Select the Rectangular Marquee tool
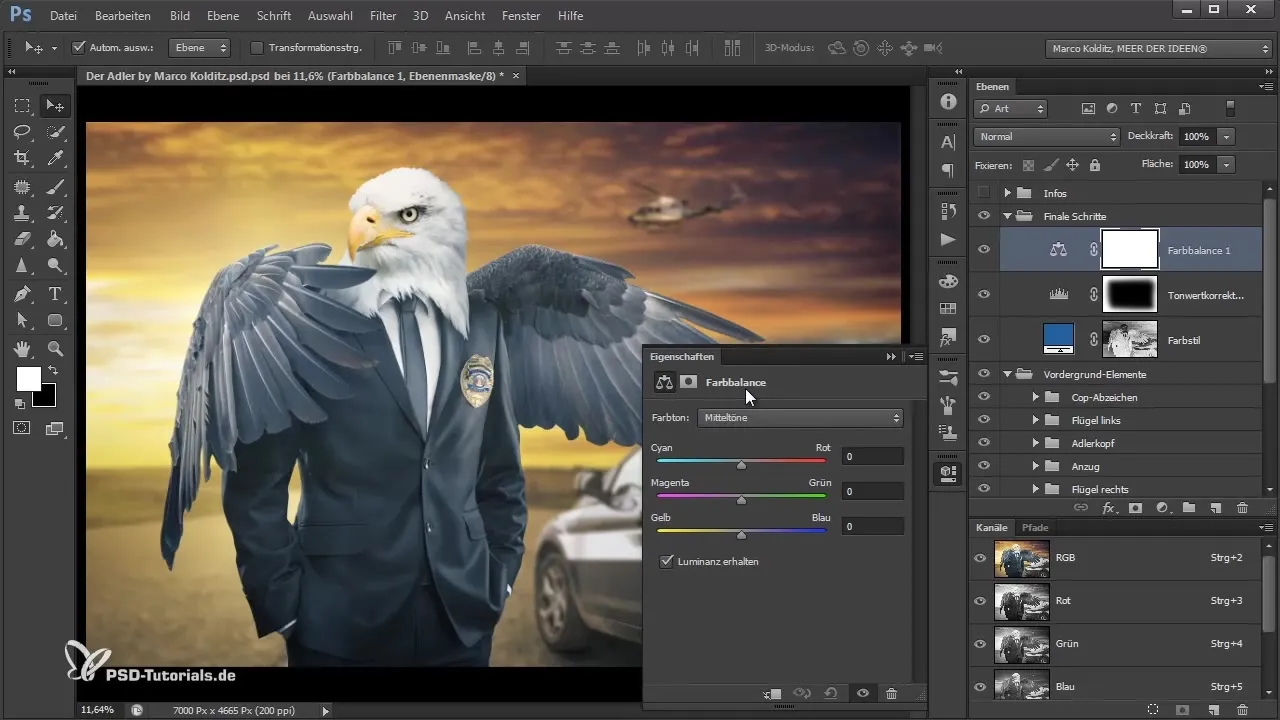Viewport: 1280px width, 720px height. [x=22, y=106]
